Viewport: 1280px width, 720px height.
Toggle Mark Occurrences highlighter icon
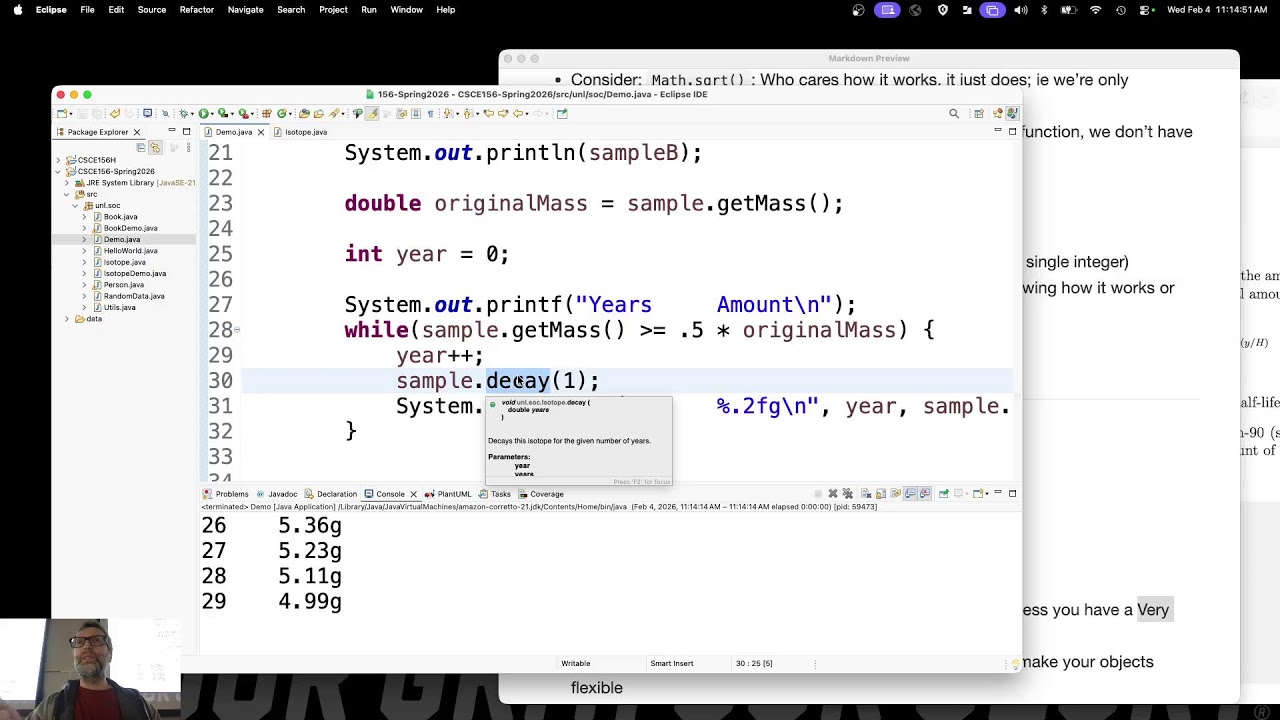pos(374,113)
